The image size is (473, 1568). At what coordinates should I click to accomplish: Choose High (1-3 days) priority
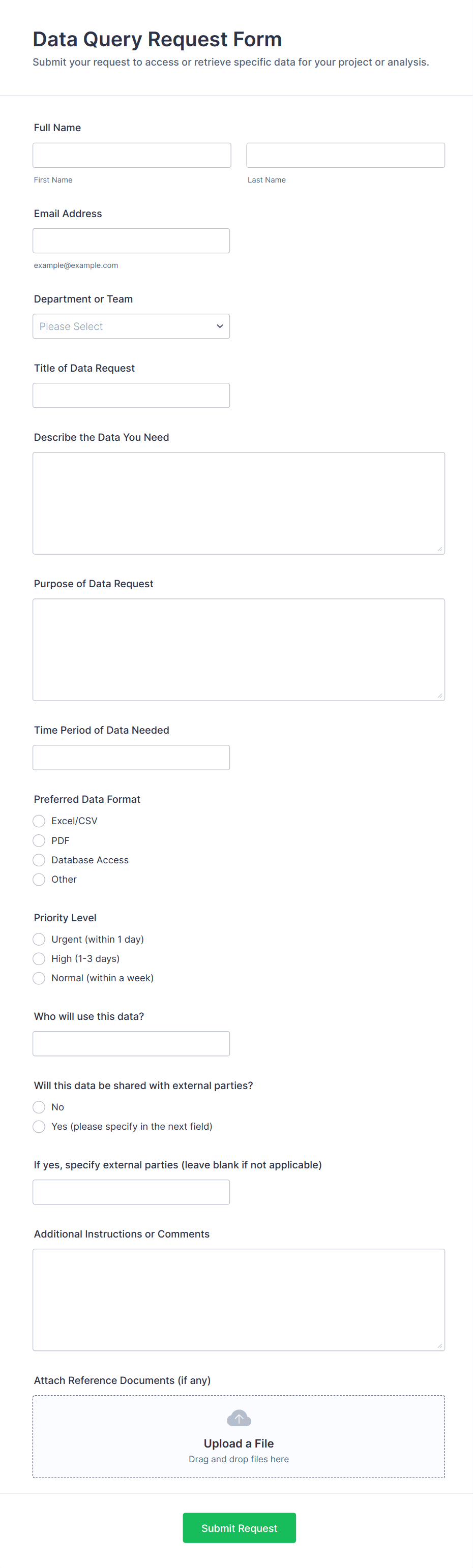point(39,959)
